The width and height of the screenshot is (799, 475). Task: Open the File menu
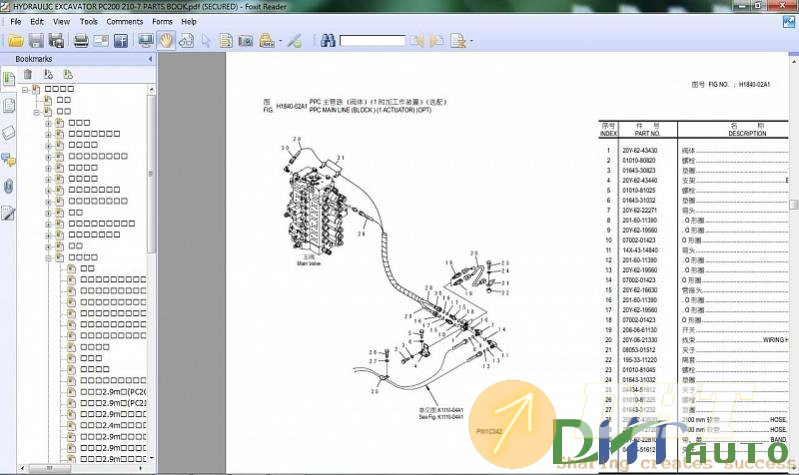(16, 21)
